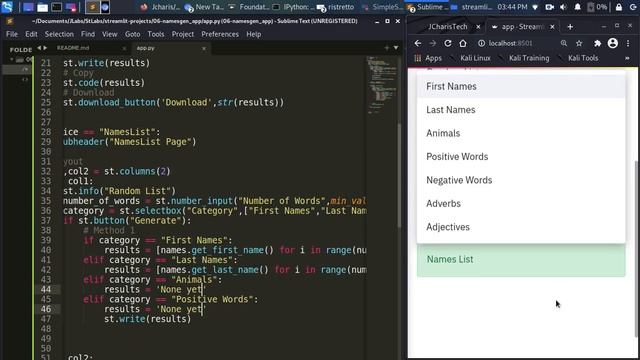Open the Preferences menu
The height and width of the screenshot is (360, 640).
click(x=220, y=34)
